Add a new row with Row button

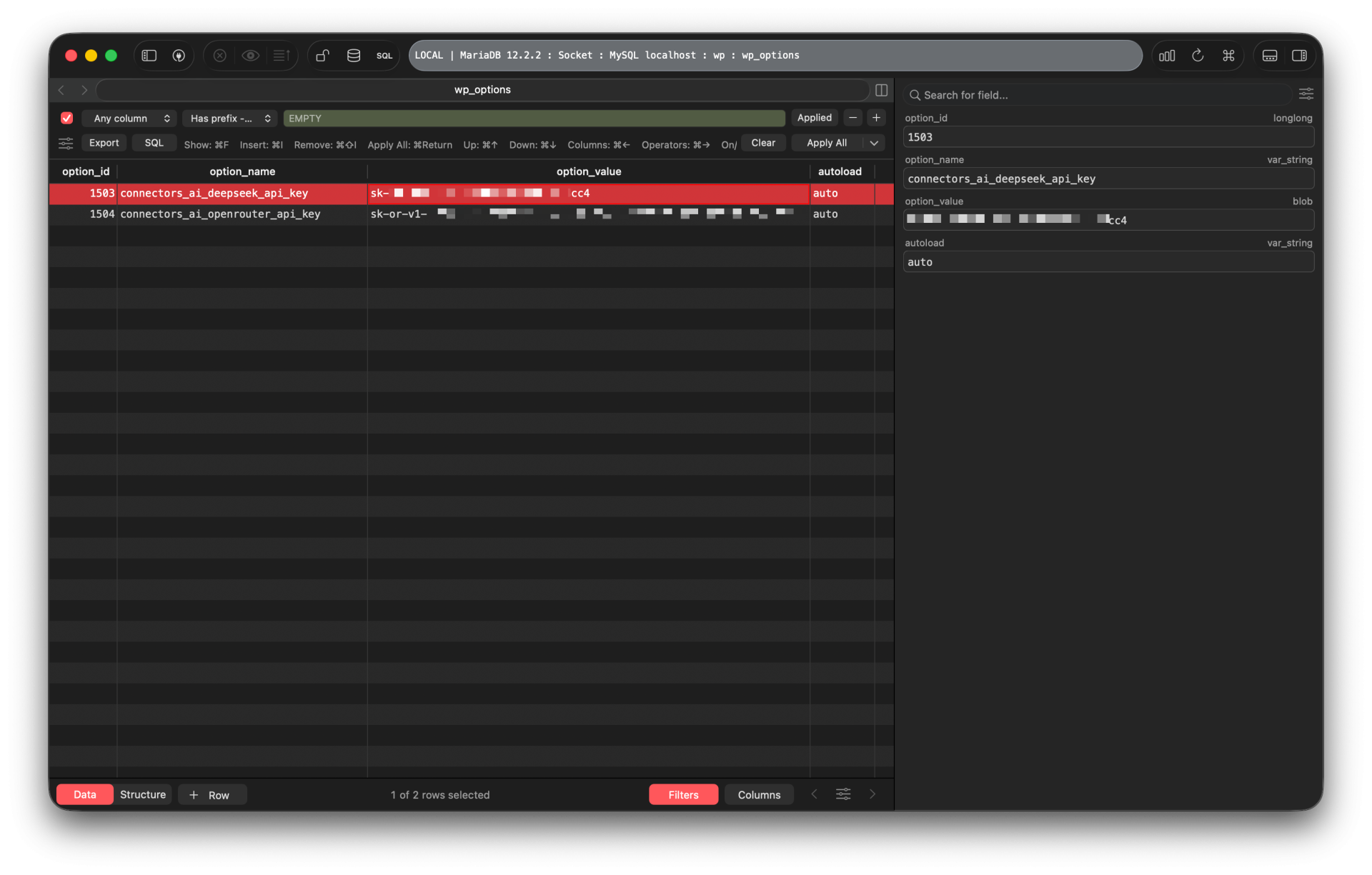(212, 795)
